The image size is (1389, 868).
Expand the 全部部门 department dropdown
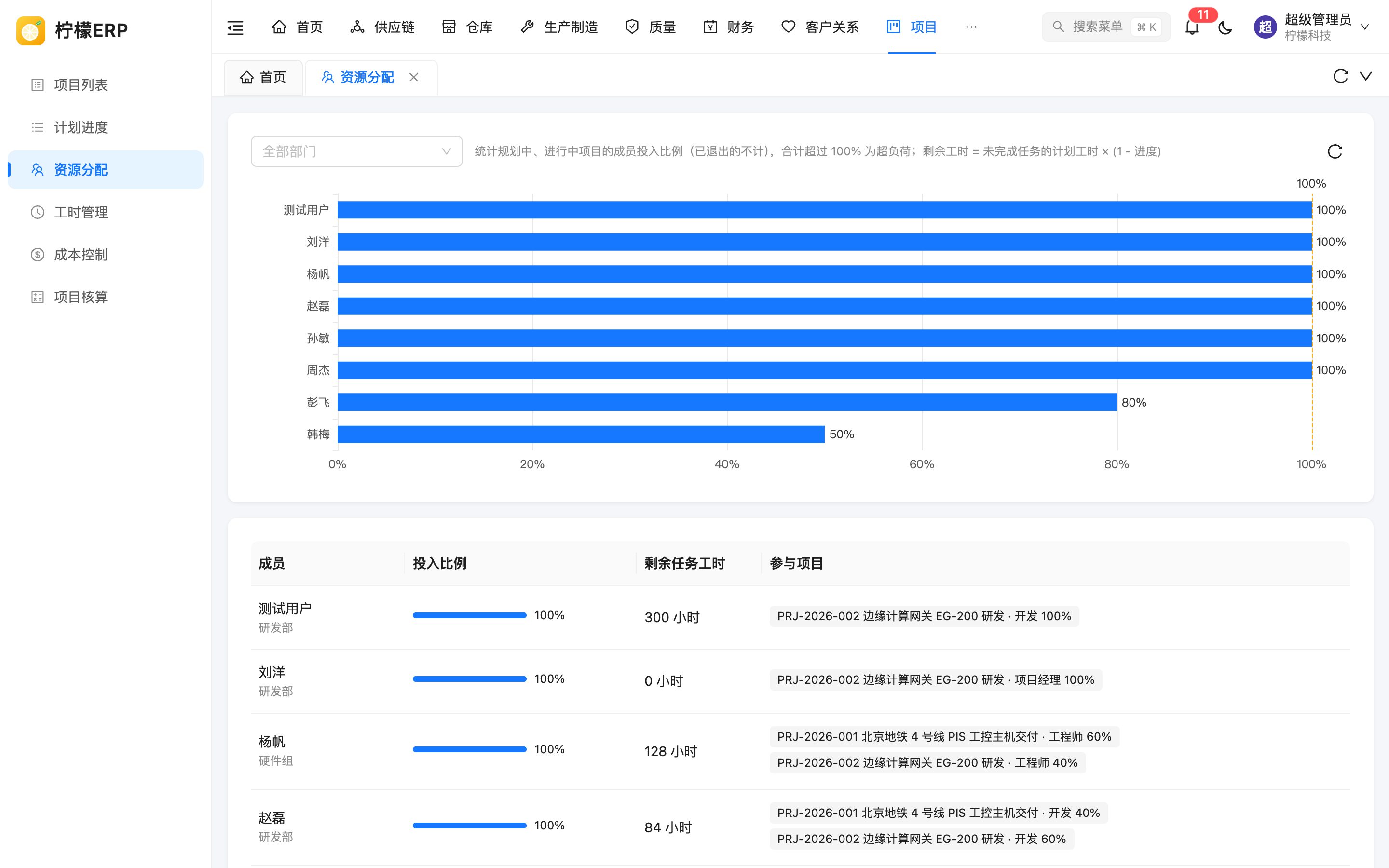[356, 151]
